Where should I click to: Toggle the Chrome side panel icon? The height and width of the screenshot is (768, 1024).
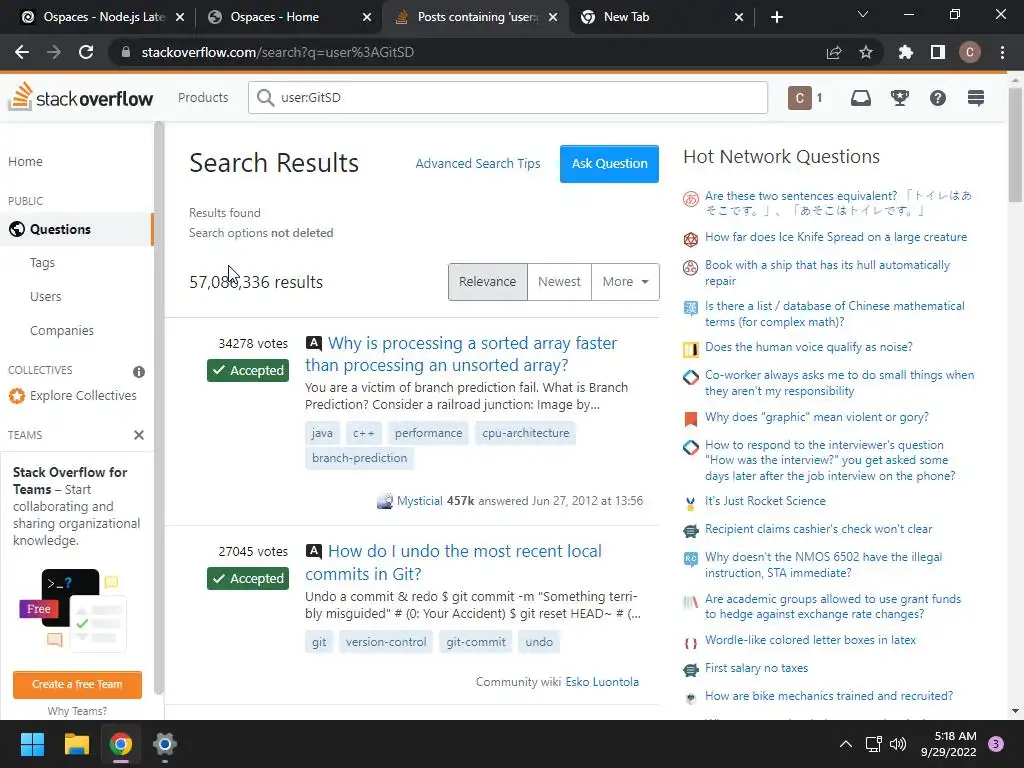coord(938,52)
